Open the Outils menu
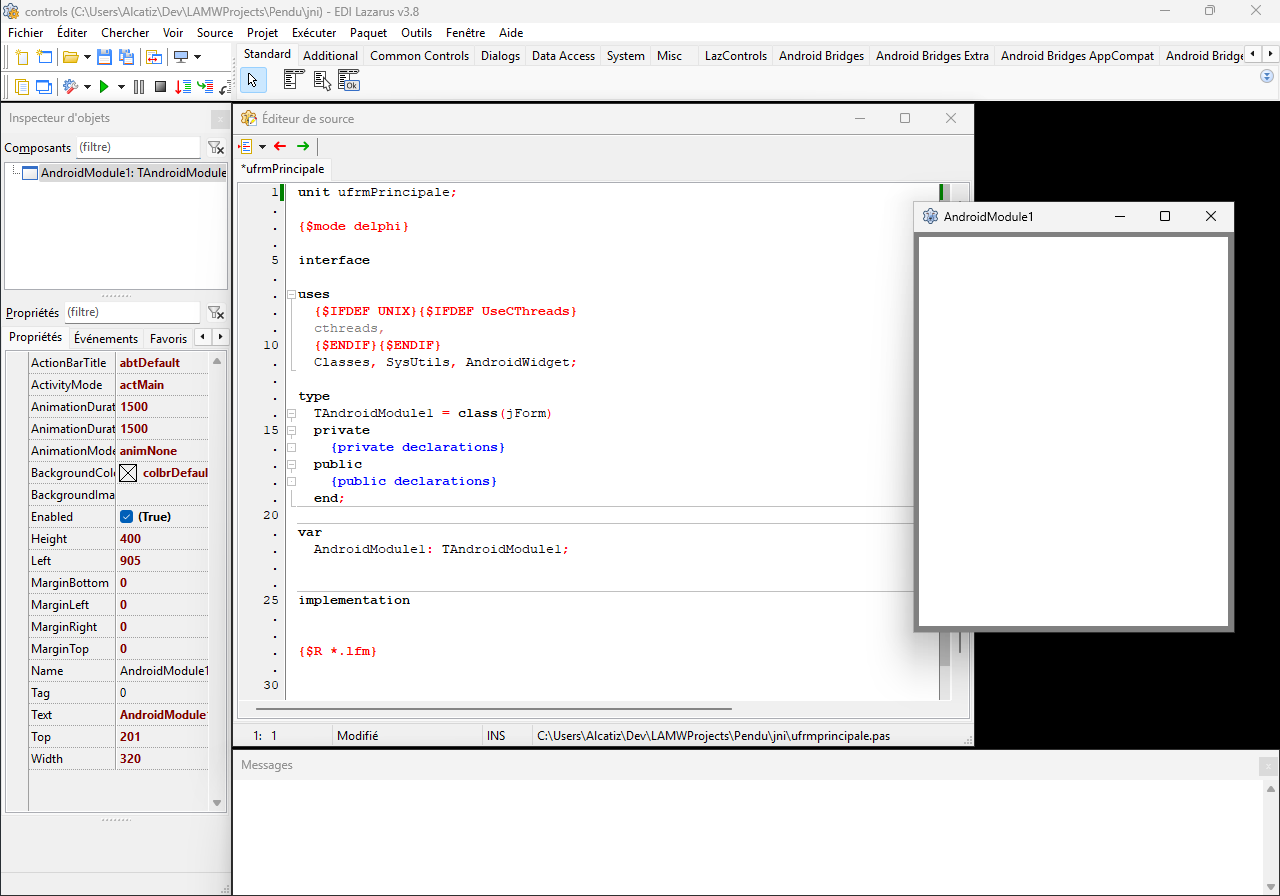1280x896 pixels. pyautogui.click(x=416, y=32)
